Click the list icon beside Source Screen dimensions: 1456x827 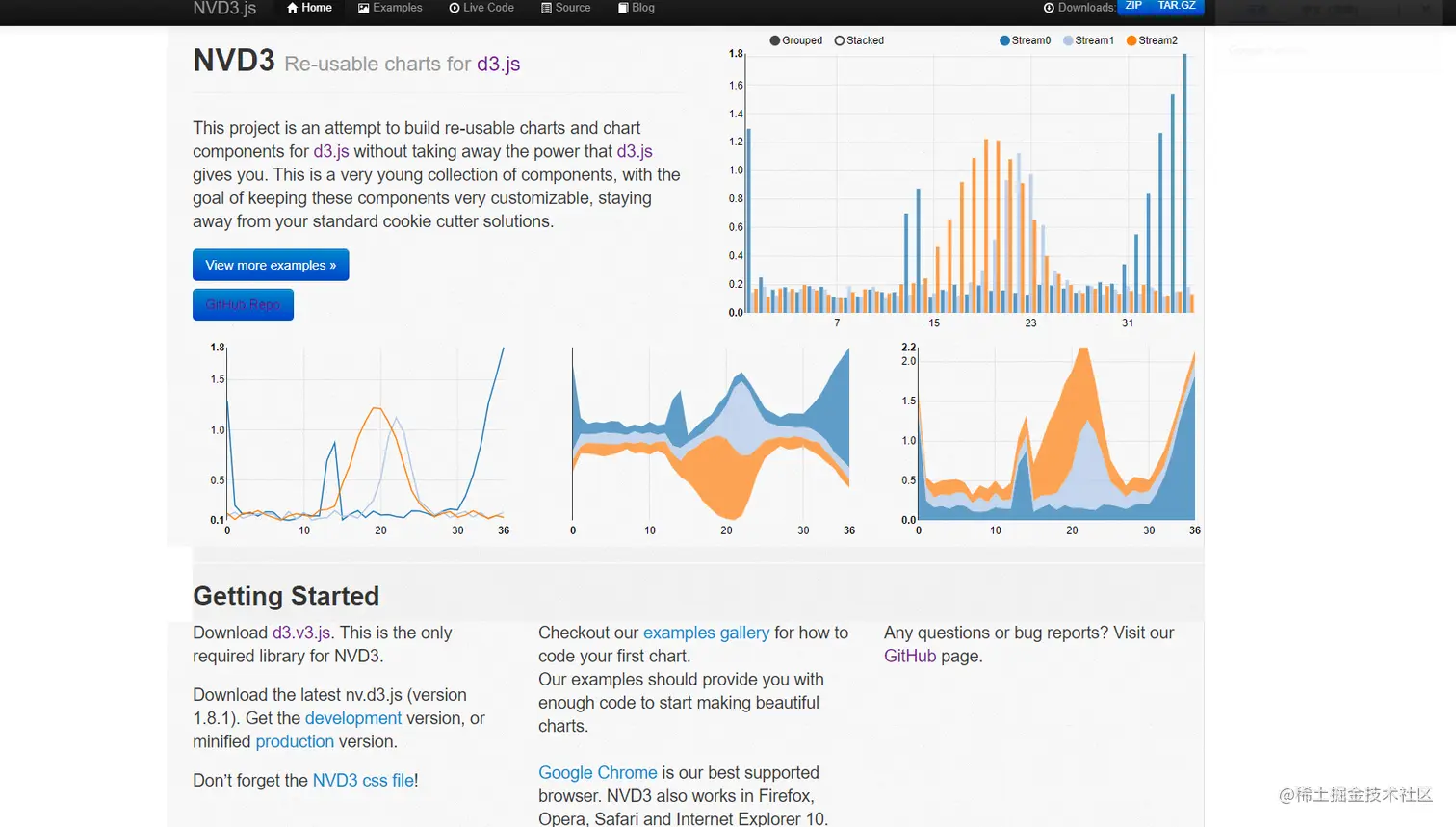tap(546, 8)
